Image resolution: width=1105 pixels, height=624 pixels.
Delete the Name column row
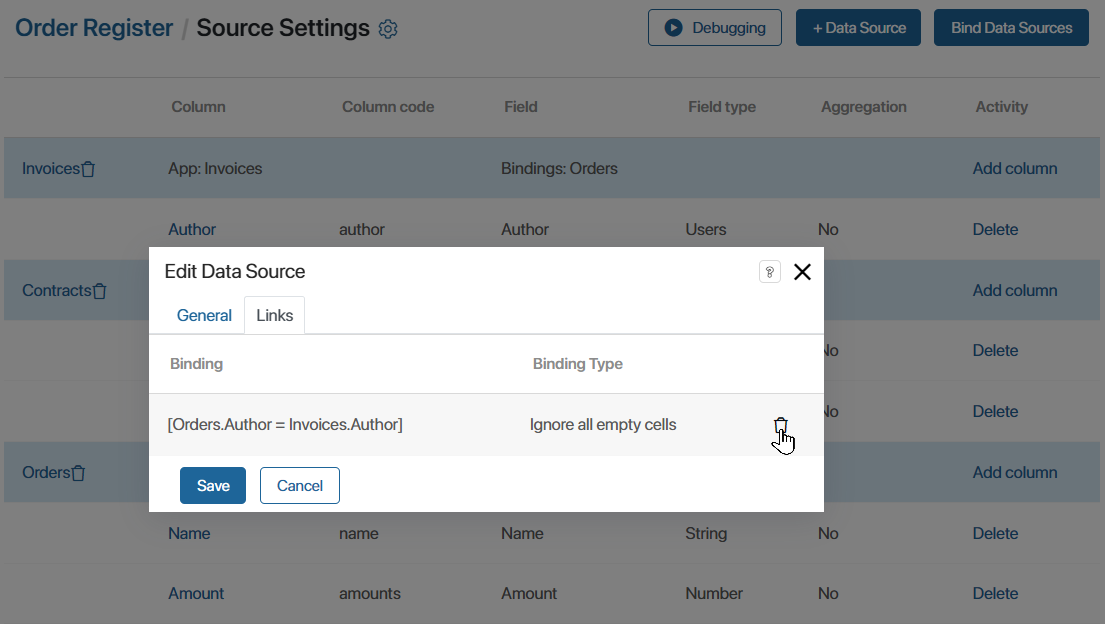pyautogui.click(x=995, y=533)
